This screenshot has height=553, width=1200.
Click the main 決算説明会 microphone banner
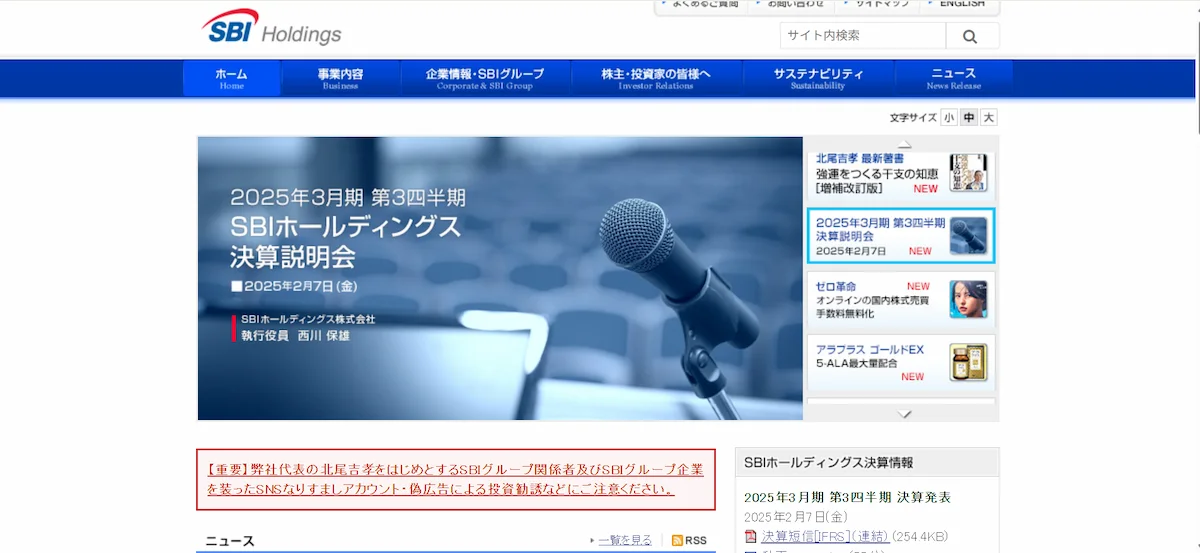[x=500, y=278]
